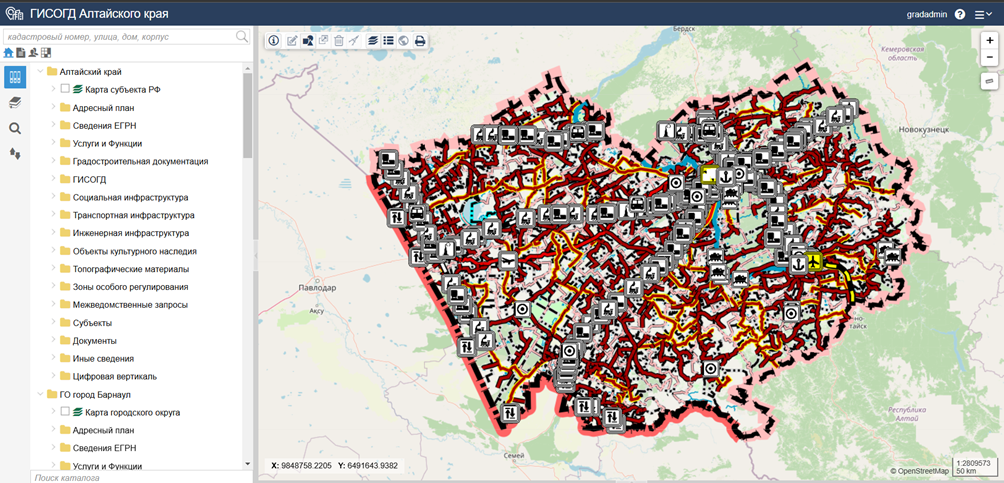Expand the Градостроительная документация folder
The image size is (1004, 483).
tap(53, 161)
